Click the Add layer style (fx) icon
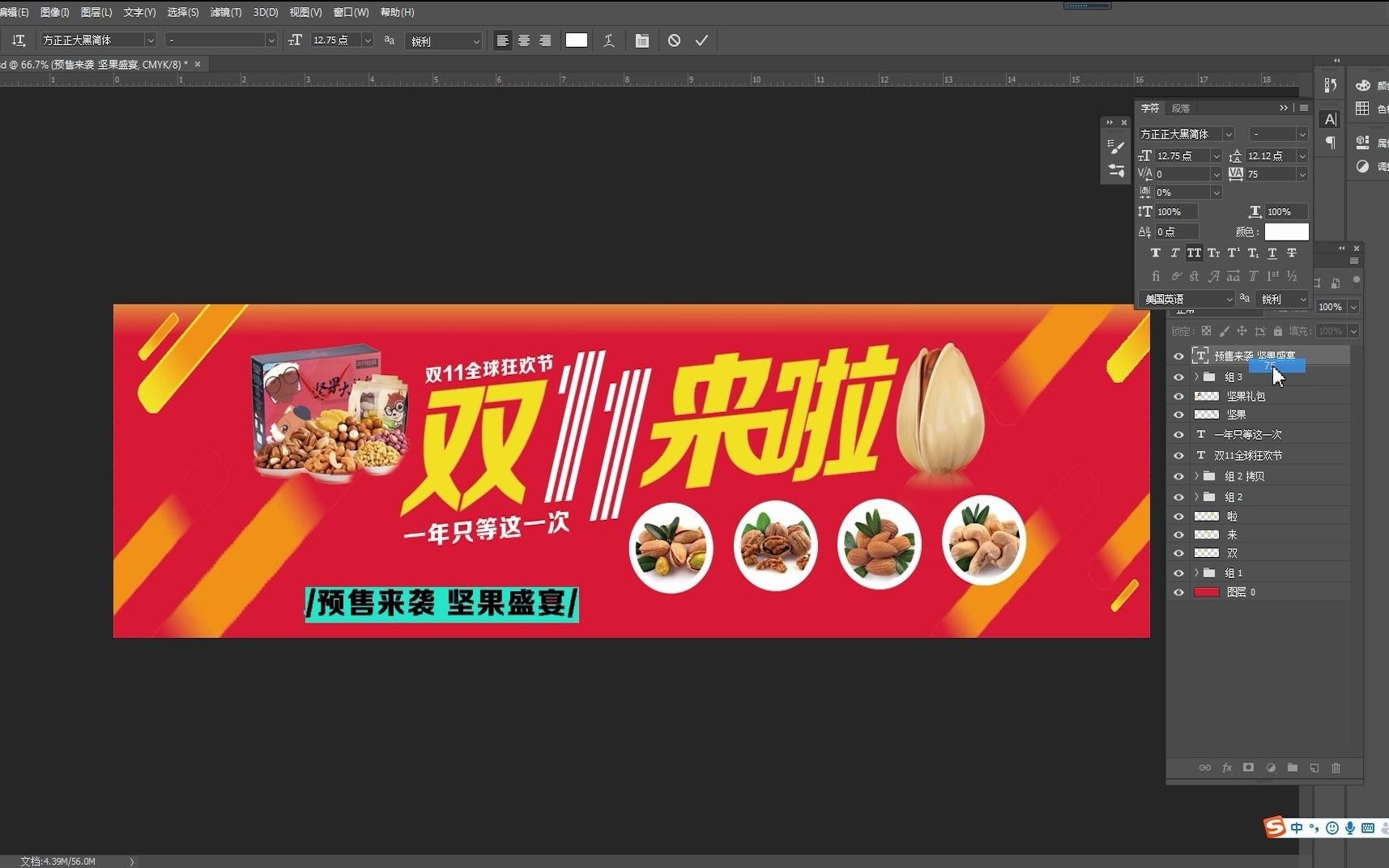The image size is (1389, 868). pyautogui.click(x=1227, y=768)
